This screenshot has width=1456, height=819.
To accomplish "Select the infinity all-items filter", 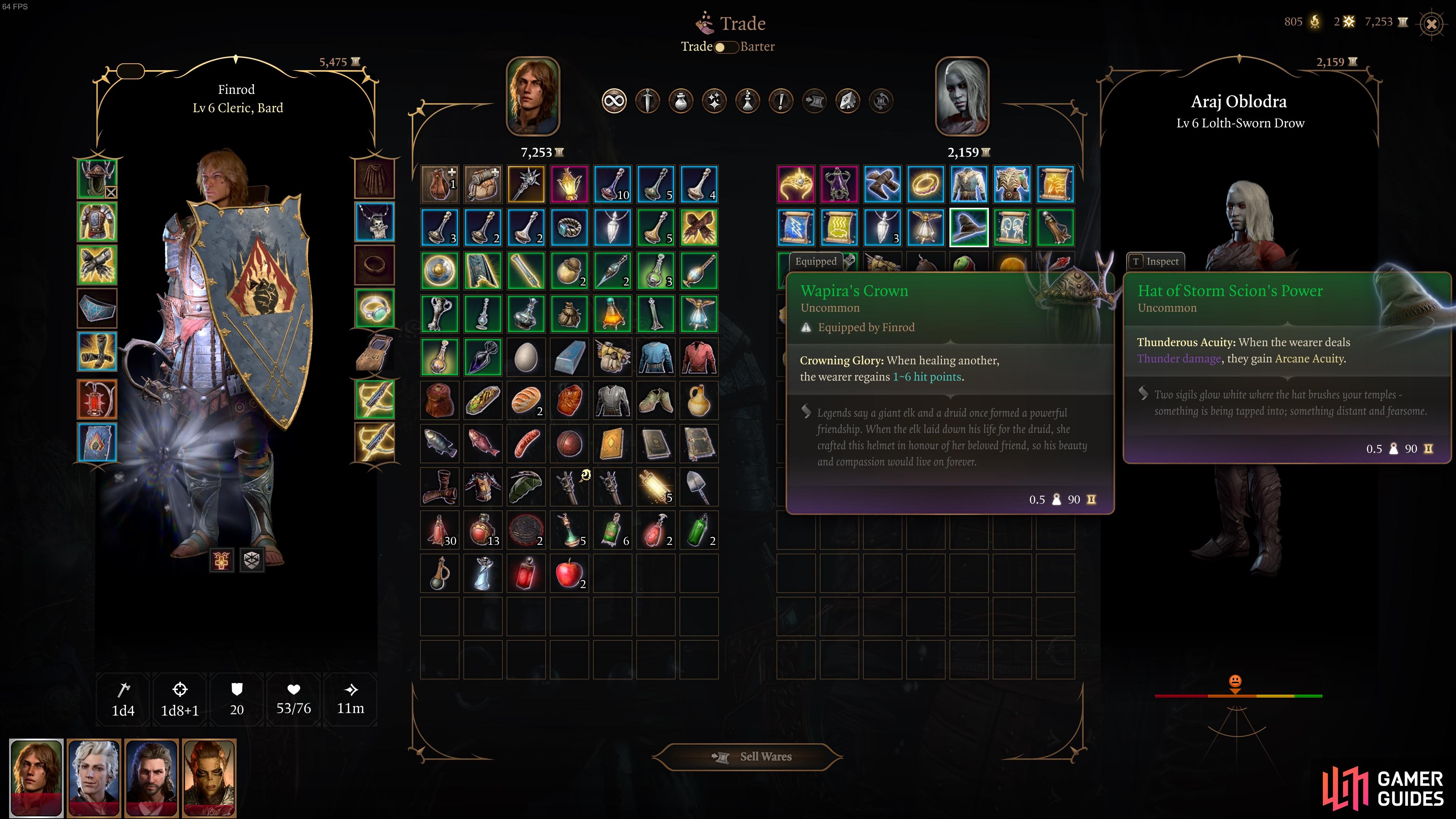I will 614,101.
